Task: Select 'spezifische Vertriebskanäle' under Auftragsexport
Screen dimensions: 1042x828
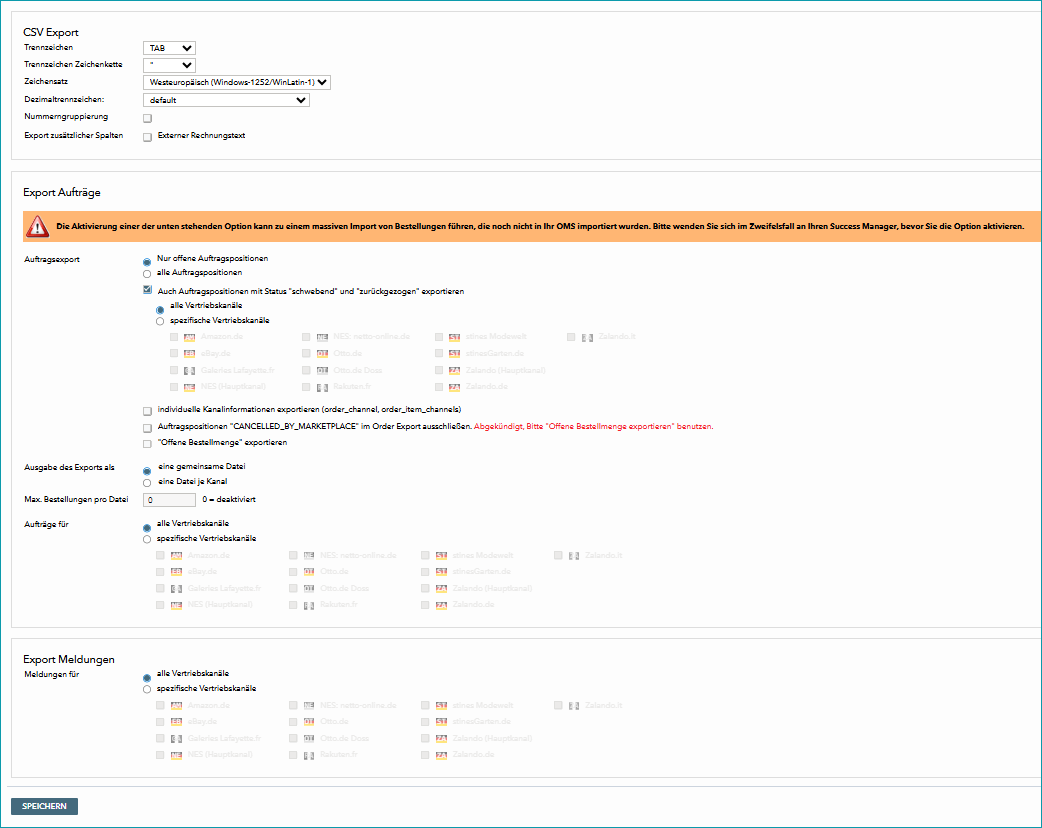Action: (160, 322)
